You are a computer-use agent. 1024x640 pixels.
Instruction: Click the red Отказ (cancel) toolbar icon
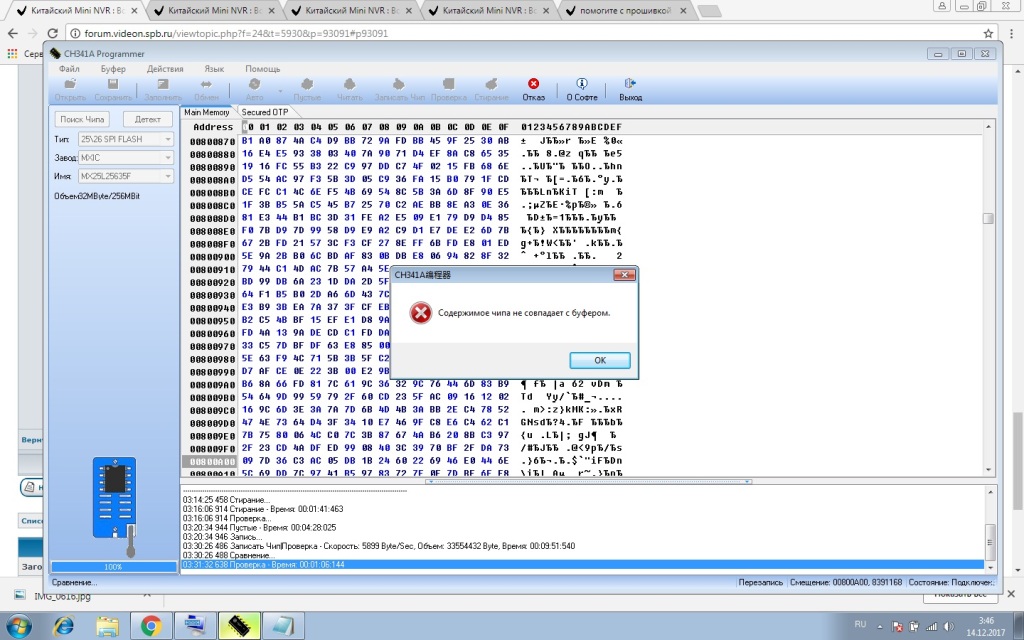pos(534,85)
